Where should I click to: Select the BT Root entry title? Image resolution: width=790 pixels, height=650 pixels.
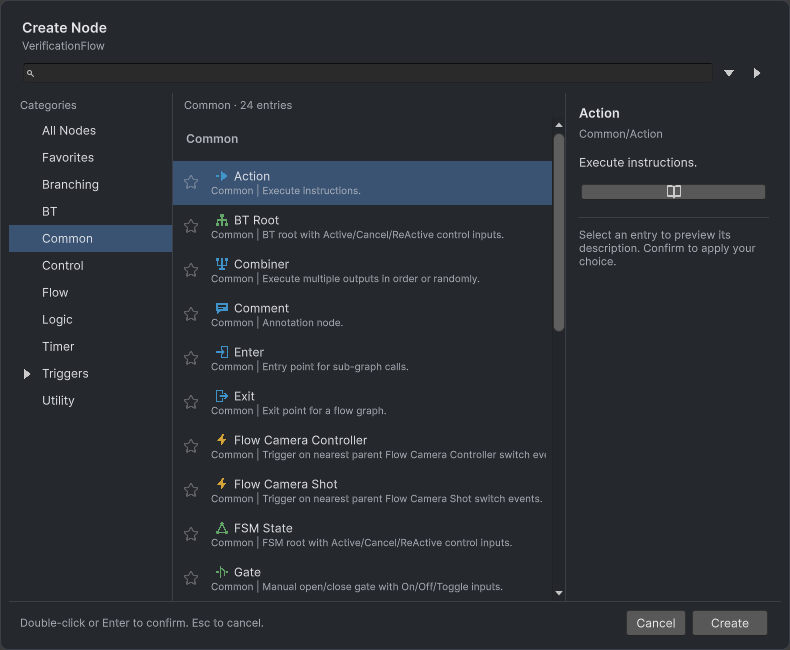(x=256, y=220)
